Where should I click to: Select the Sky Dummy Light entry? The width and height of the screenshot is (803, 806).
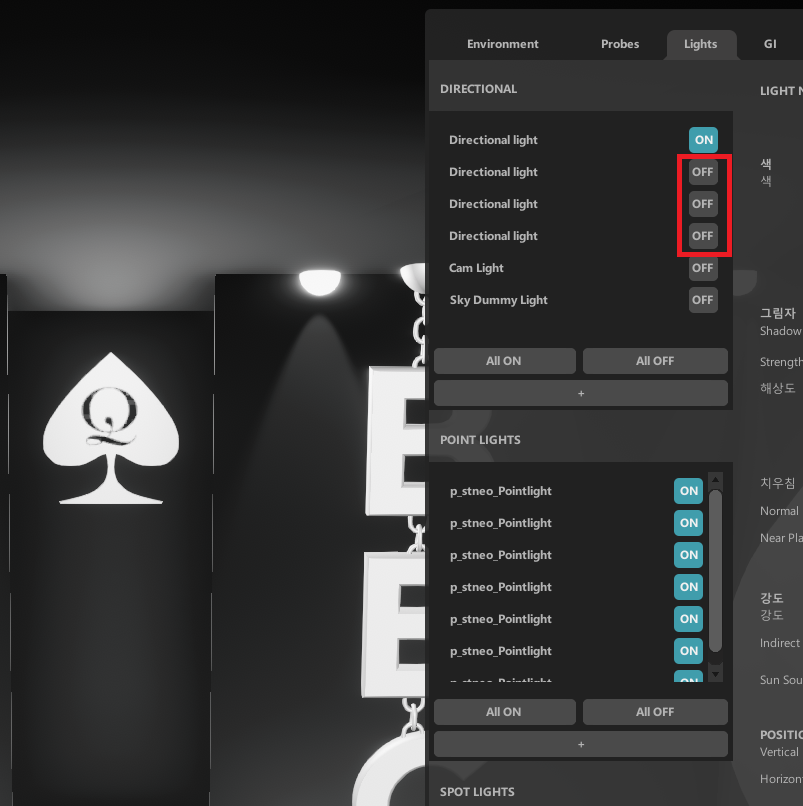point(498,300)
